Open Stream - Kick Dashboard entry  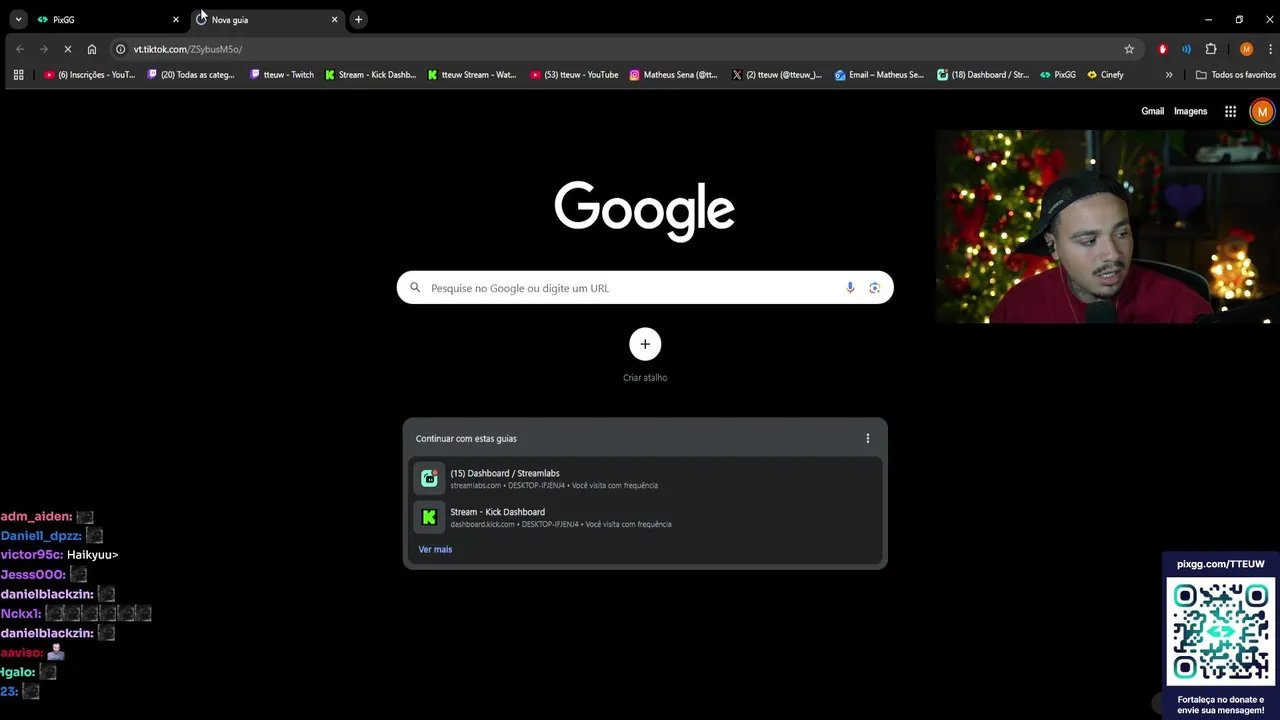tap(645, 517)
